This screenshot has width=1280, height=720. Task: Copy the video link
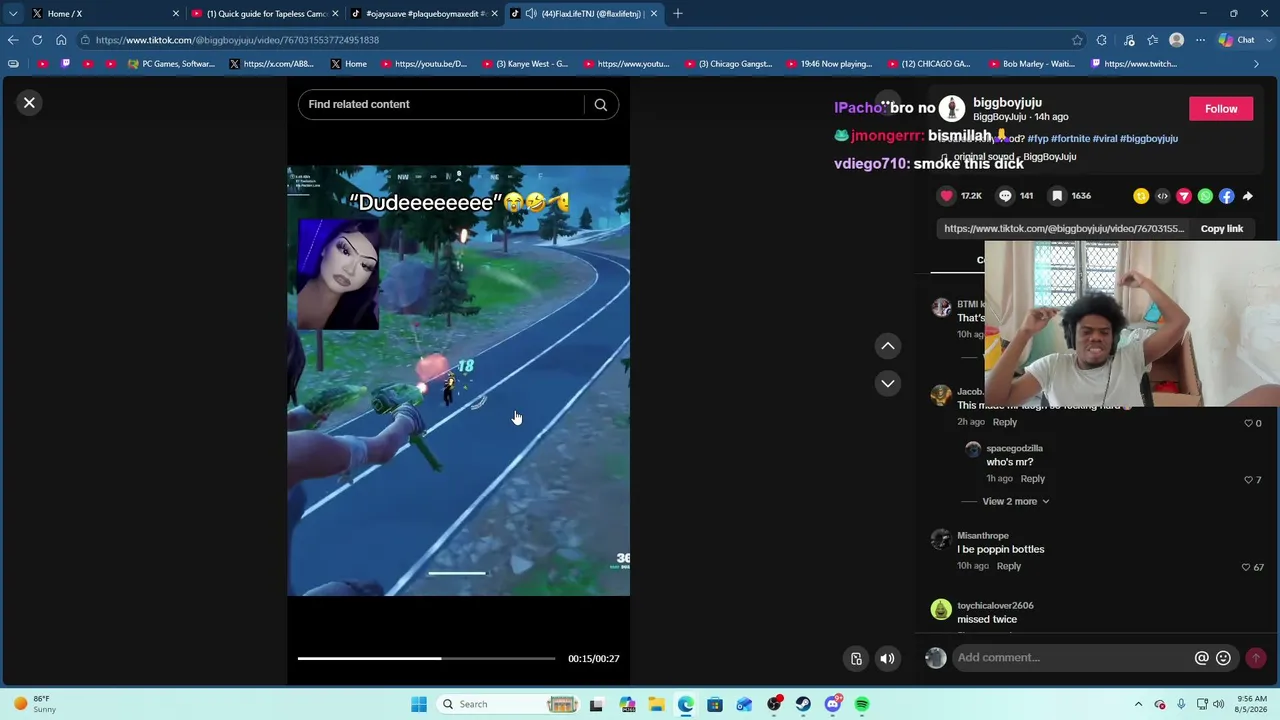coord(1221,229)
